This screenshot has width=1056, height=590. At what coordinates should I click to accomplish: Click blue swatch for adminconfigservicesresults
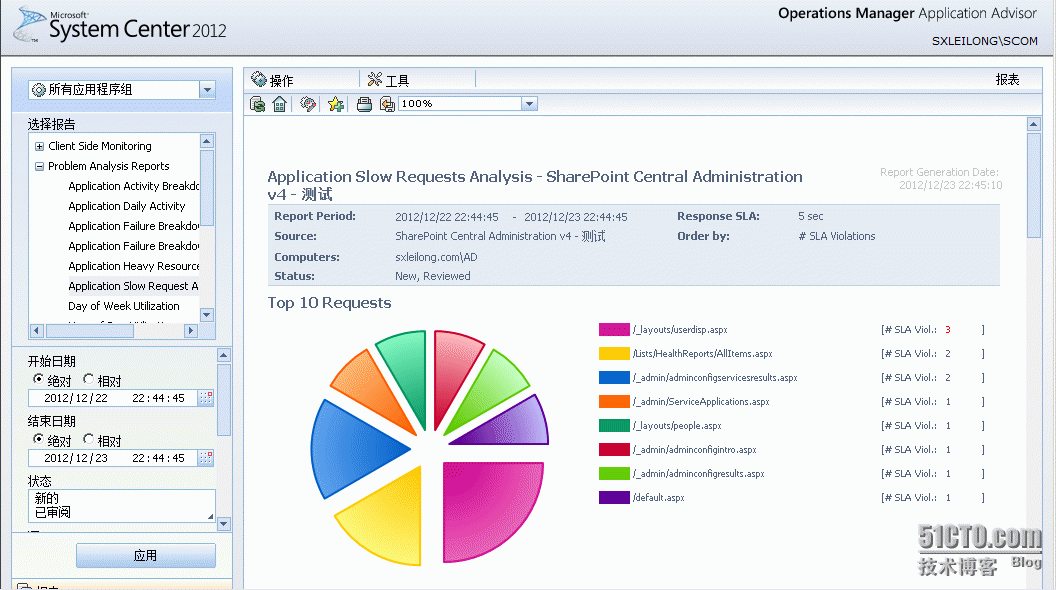tap(614, 377)
